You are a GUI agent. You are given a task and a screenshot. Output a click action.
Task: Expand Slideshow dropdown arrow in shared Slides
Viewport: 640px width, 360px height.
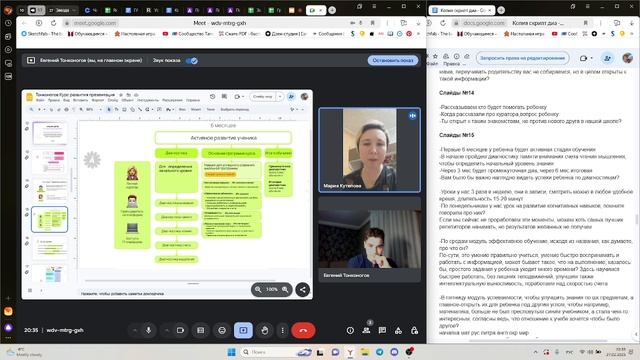pos(280,97)
